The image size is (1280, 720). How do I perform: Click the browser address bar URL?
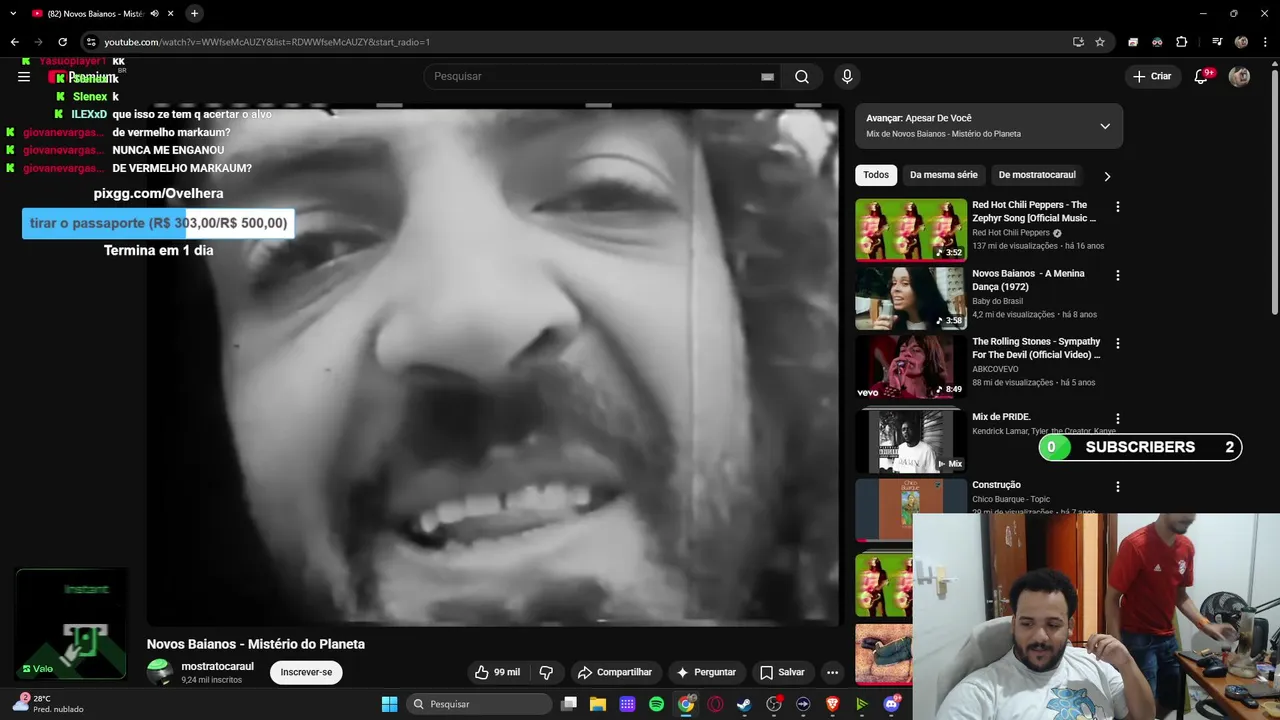(267, 42)
